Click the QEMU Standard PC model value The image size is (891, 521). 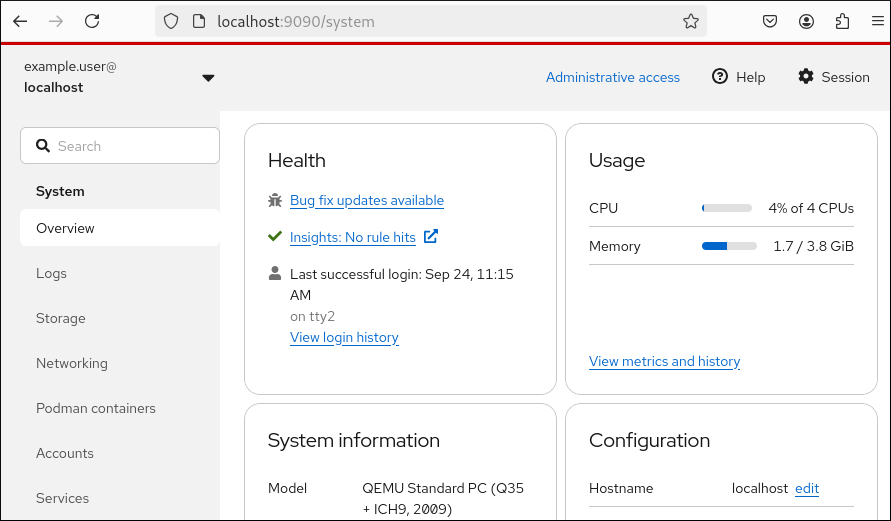(443, 498)
